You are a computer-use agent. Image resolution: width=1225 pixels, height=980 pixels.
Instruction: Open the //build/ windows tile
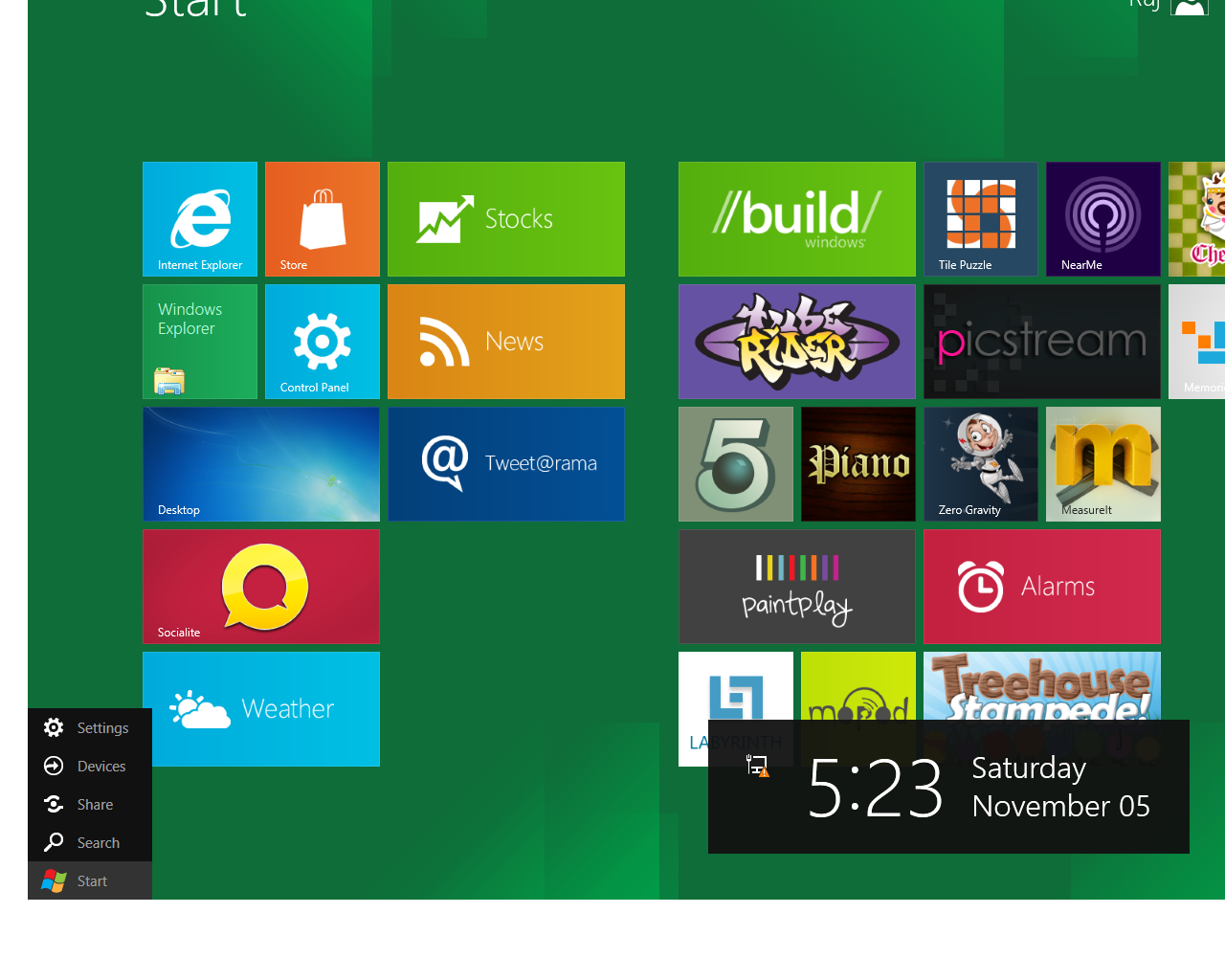point(797,219)
